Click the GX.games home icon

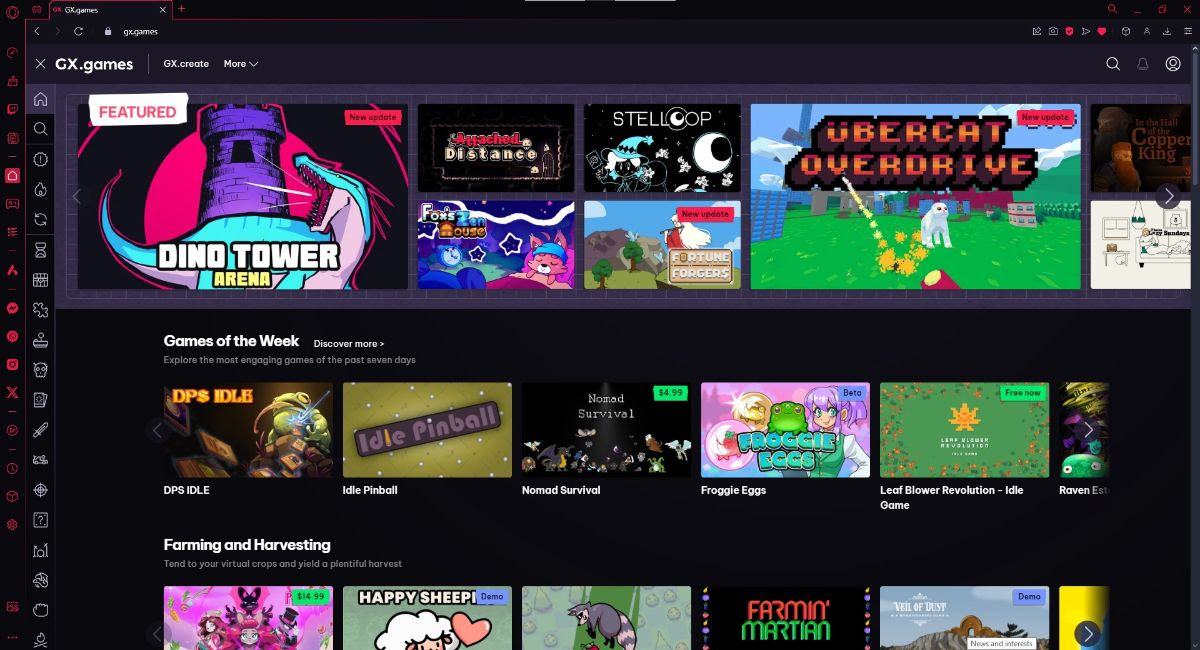click(x=40, y=99)
